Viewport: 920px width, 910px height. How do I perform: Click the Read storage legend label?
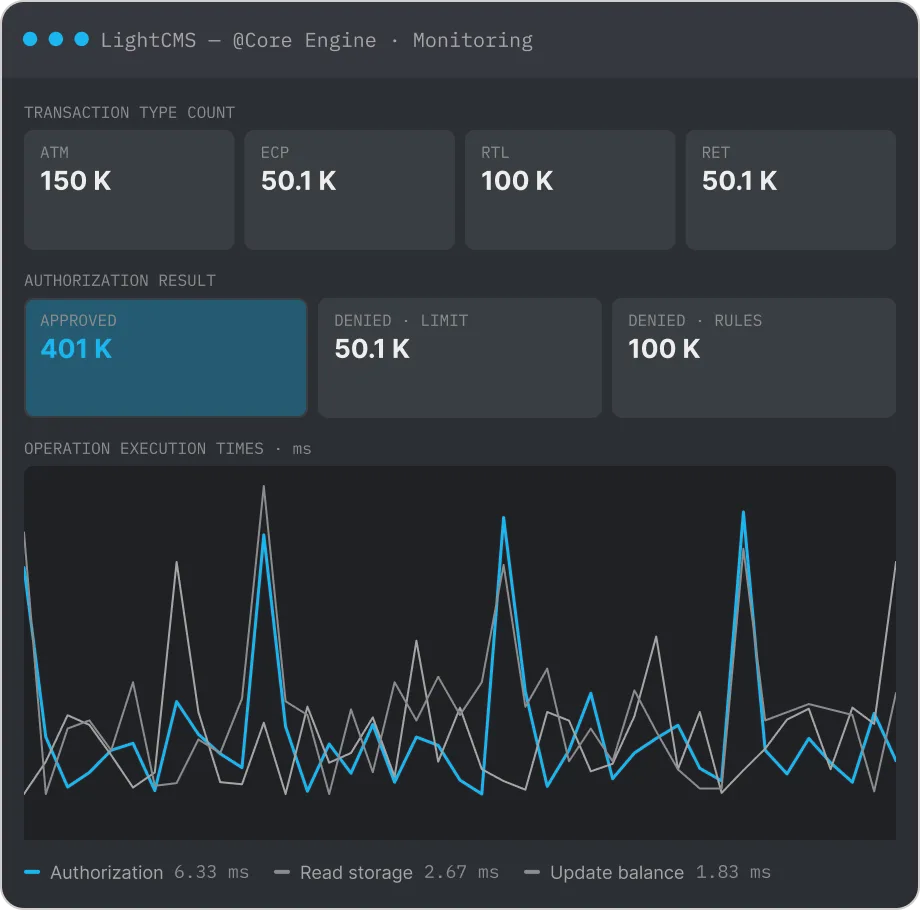tap(356, 872)
